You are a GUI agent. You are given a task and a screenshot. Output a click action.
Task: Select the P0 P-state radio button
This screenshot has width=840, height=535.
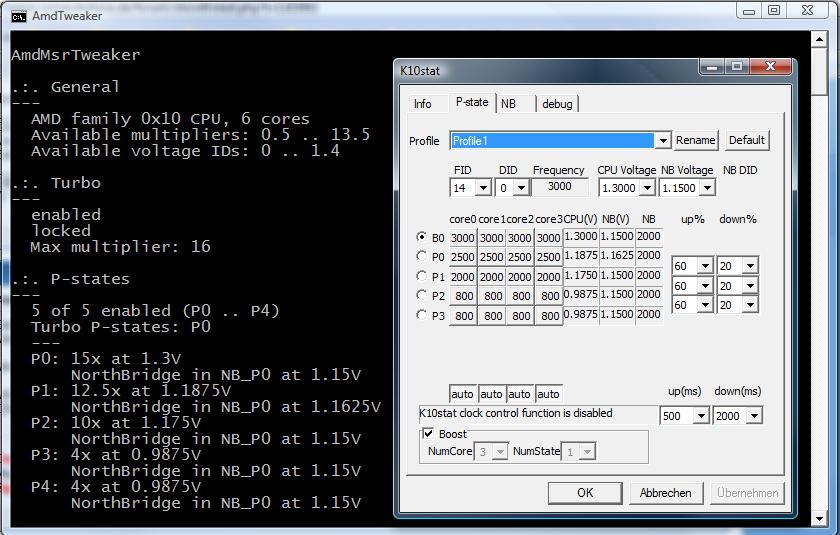point(421,256)
